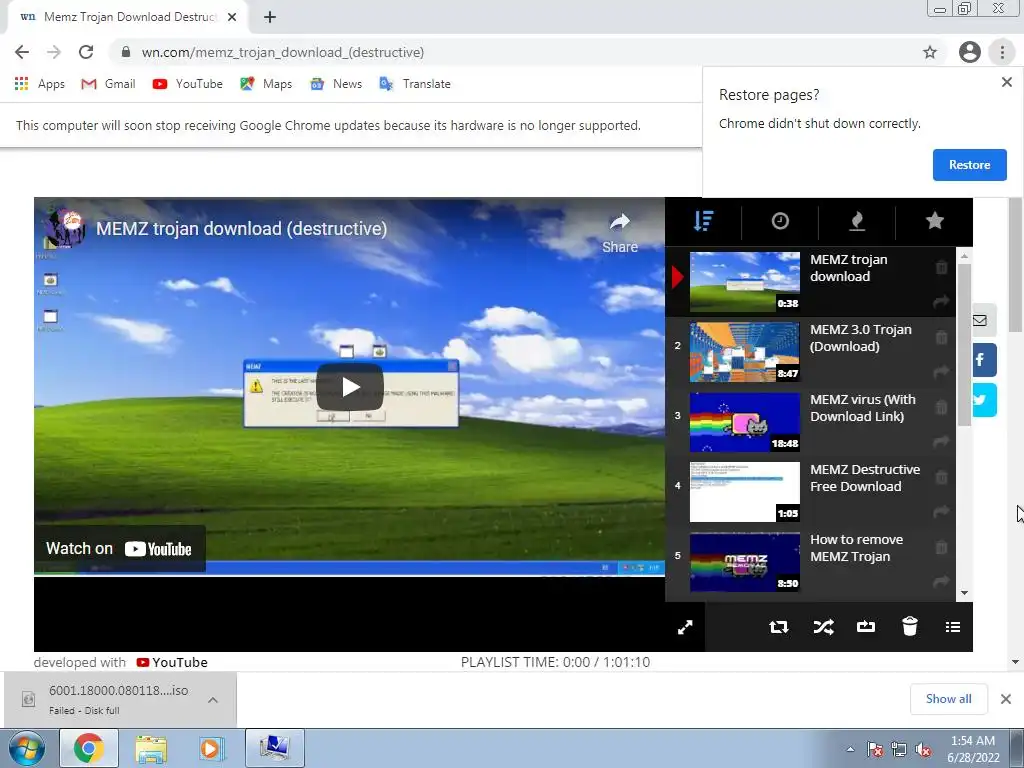
Task: Open MEMZ trojan download thumbnail
Action: pyautogui.click(x=744, y=281)
